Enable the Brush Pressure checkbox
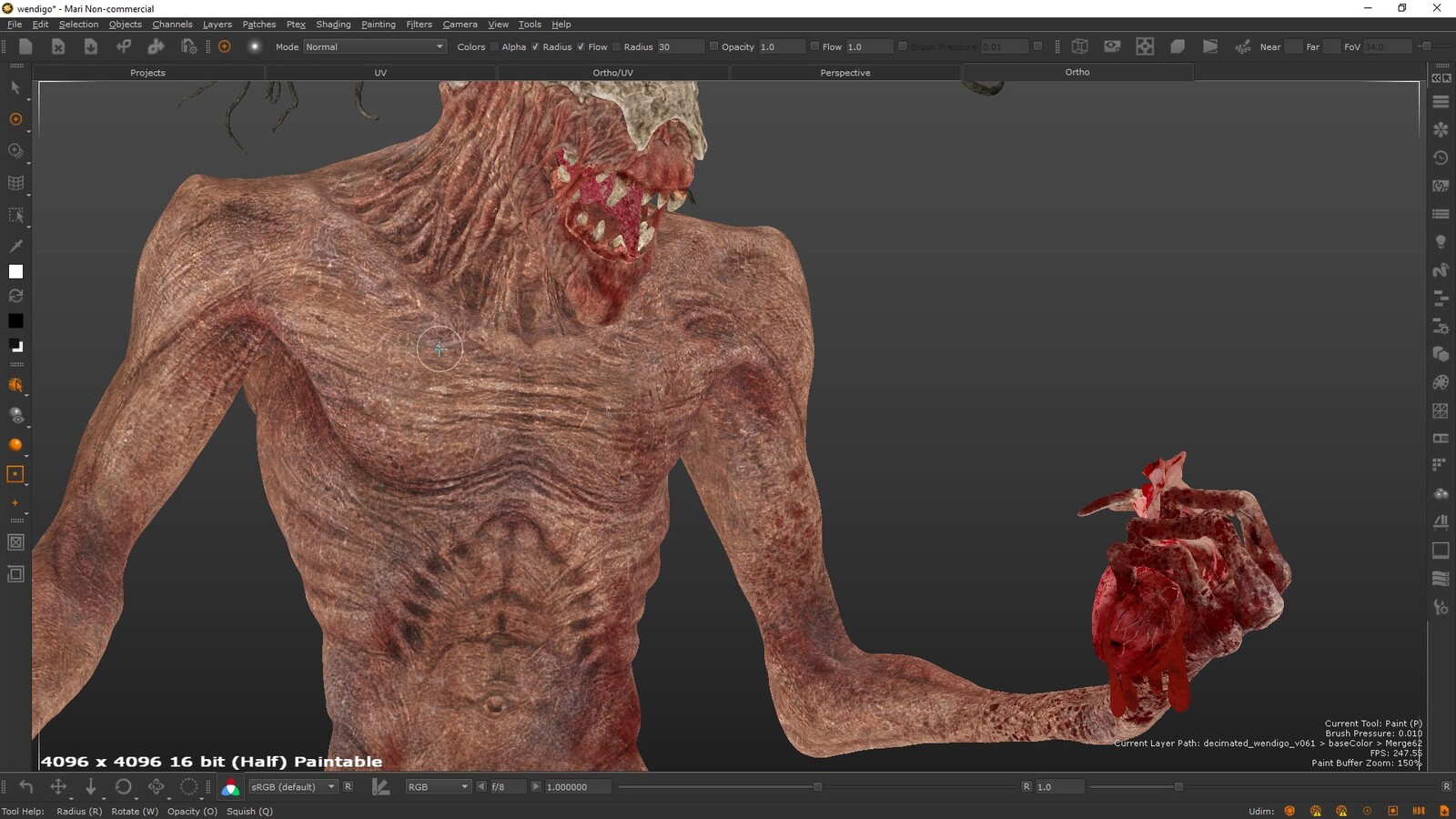 point(903,46)
